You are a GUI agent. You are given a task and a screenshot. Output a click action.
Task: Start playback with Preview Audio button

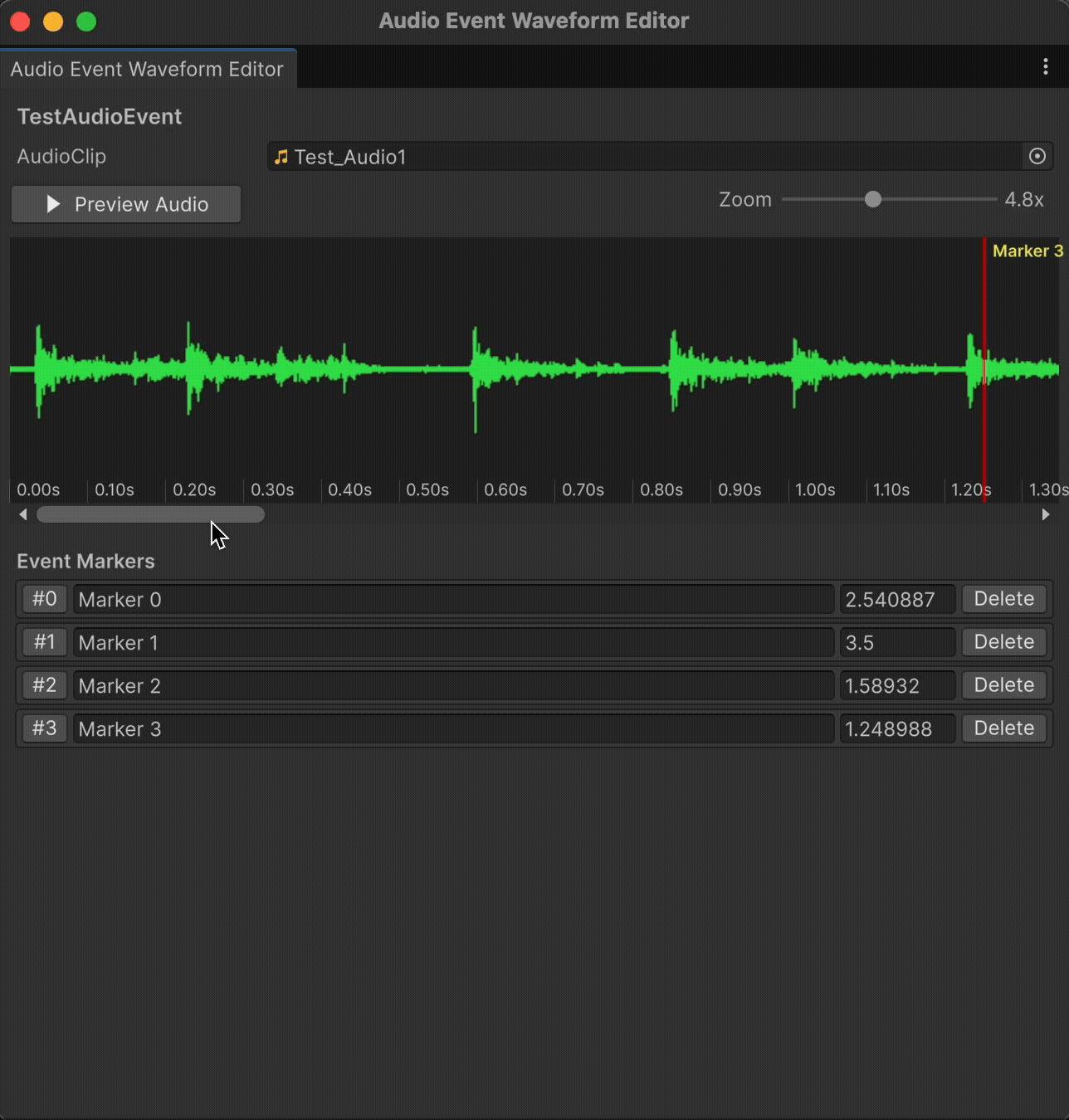(126, 204)
